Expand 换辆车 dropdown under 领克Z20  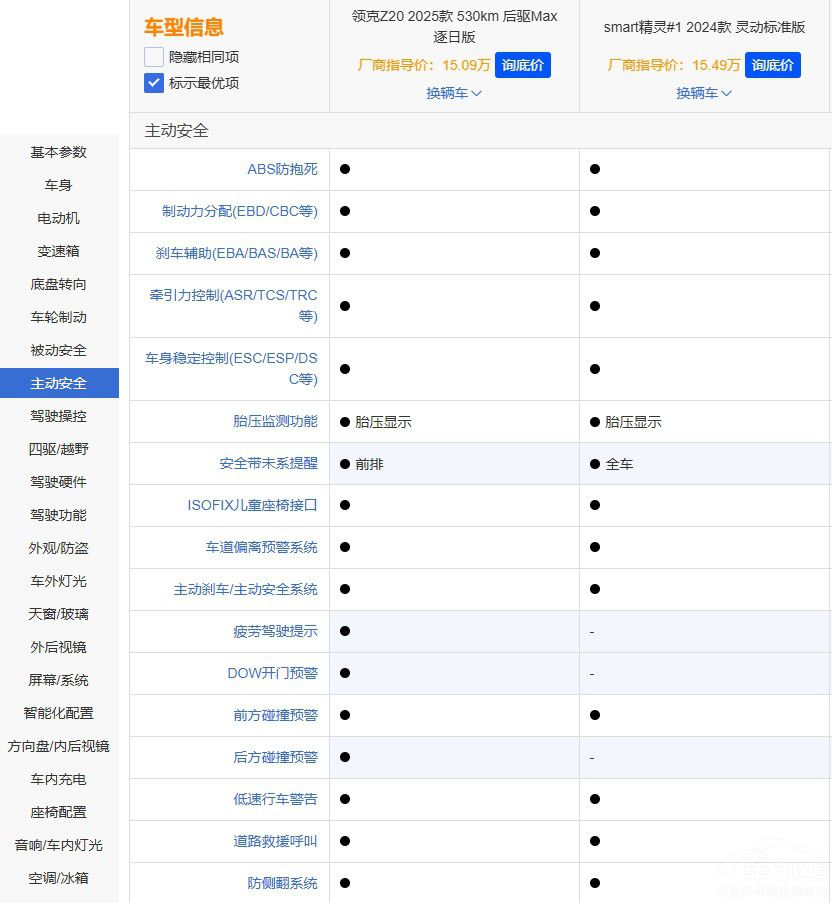(x=454, y=93)
